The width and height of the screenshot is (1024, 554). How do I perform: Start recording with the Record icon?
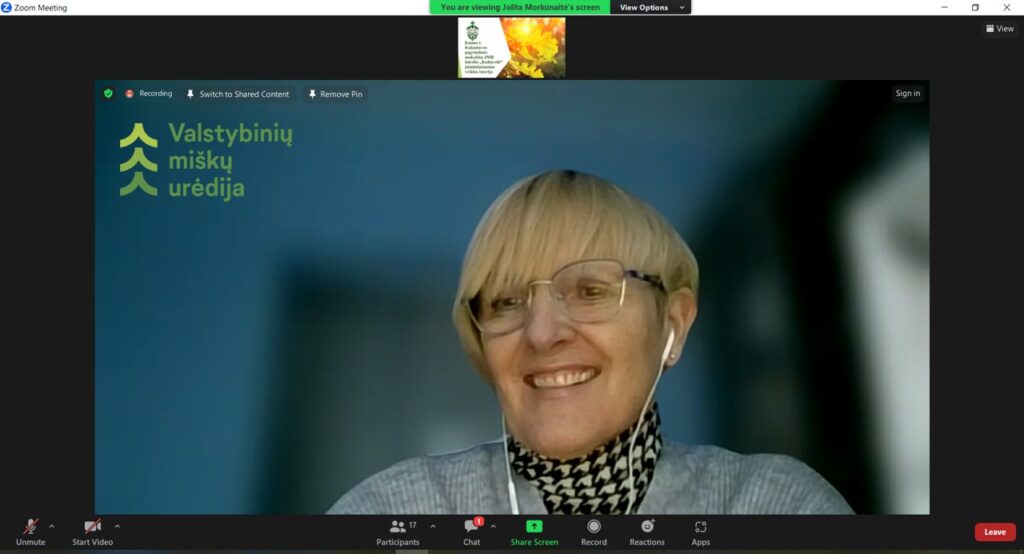point(594,527)
